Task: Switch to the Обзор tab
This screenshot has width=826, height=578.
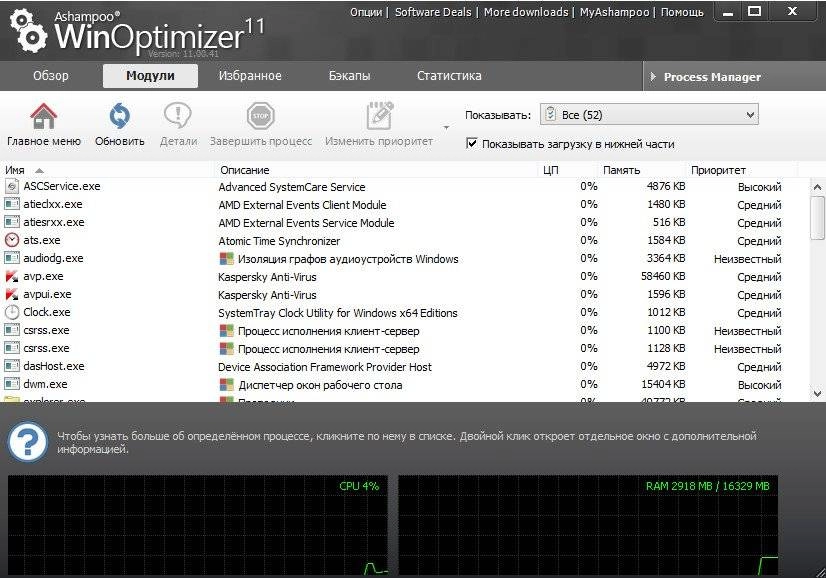Action: (x=51, y=75)
